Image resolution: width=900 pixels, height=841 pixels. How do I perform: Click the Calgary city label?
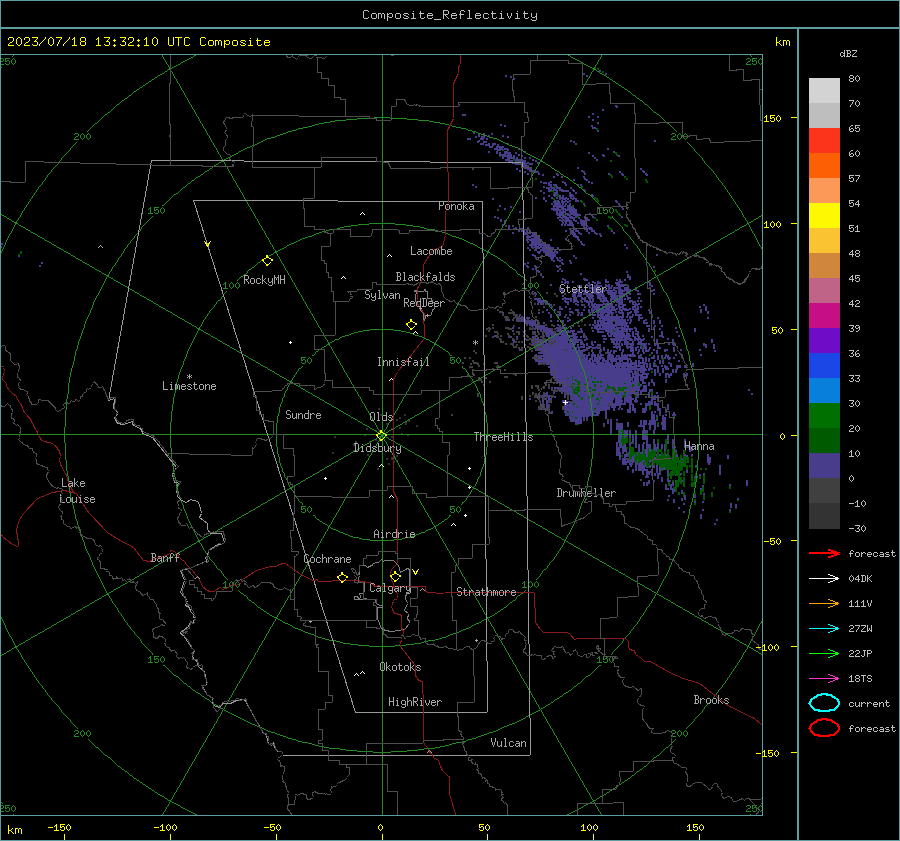pyautogui.click(x=390, y=588)
